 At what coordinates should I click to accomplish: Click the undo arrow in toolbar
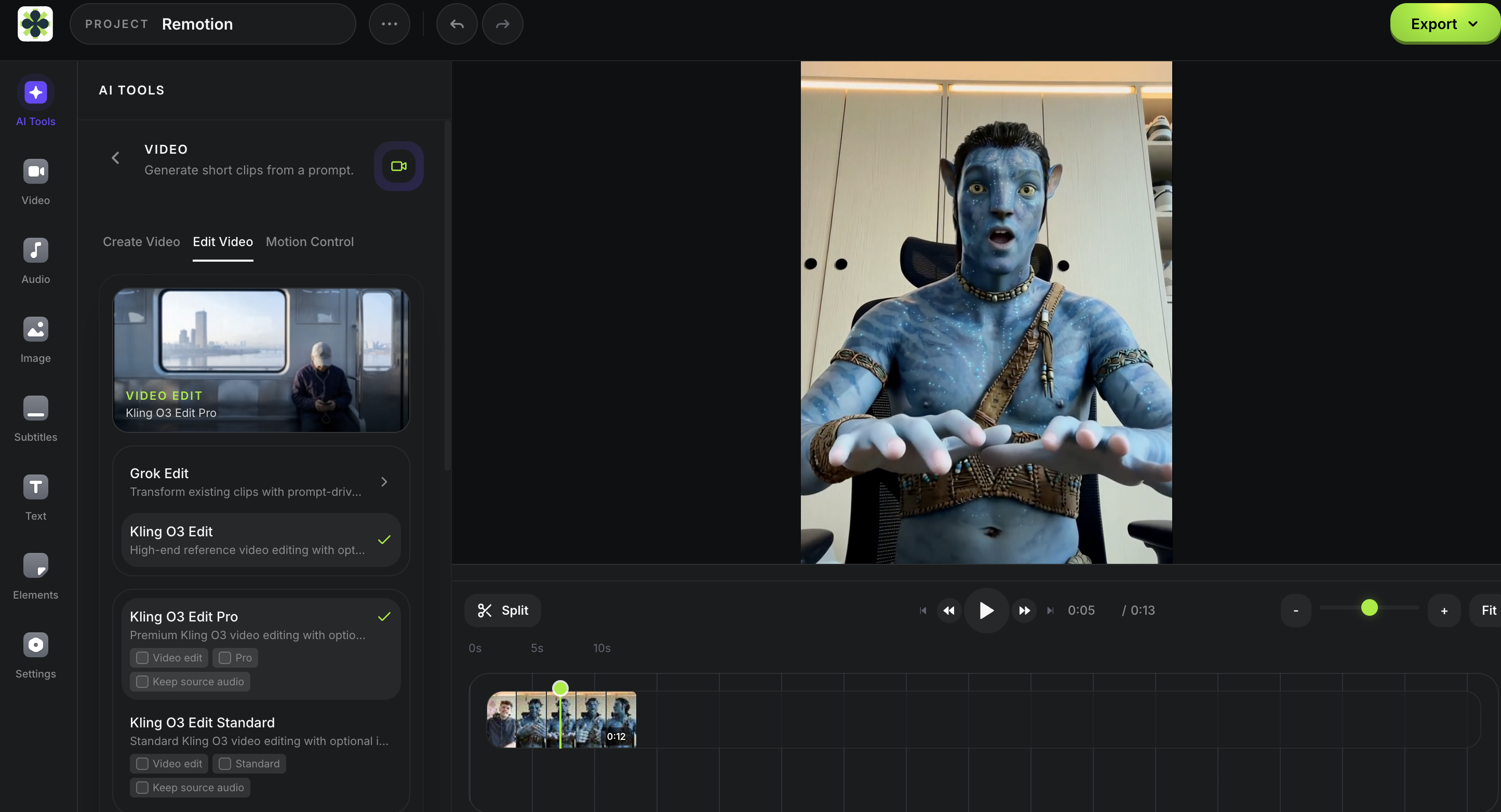point(456,24)
